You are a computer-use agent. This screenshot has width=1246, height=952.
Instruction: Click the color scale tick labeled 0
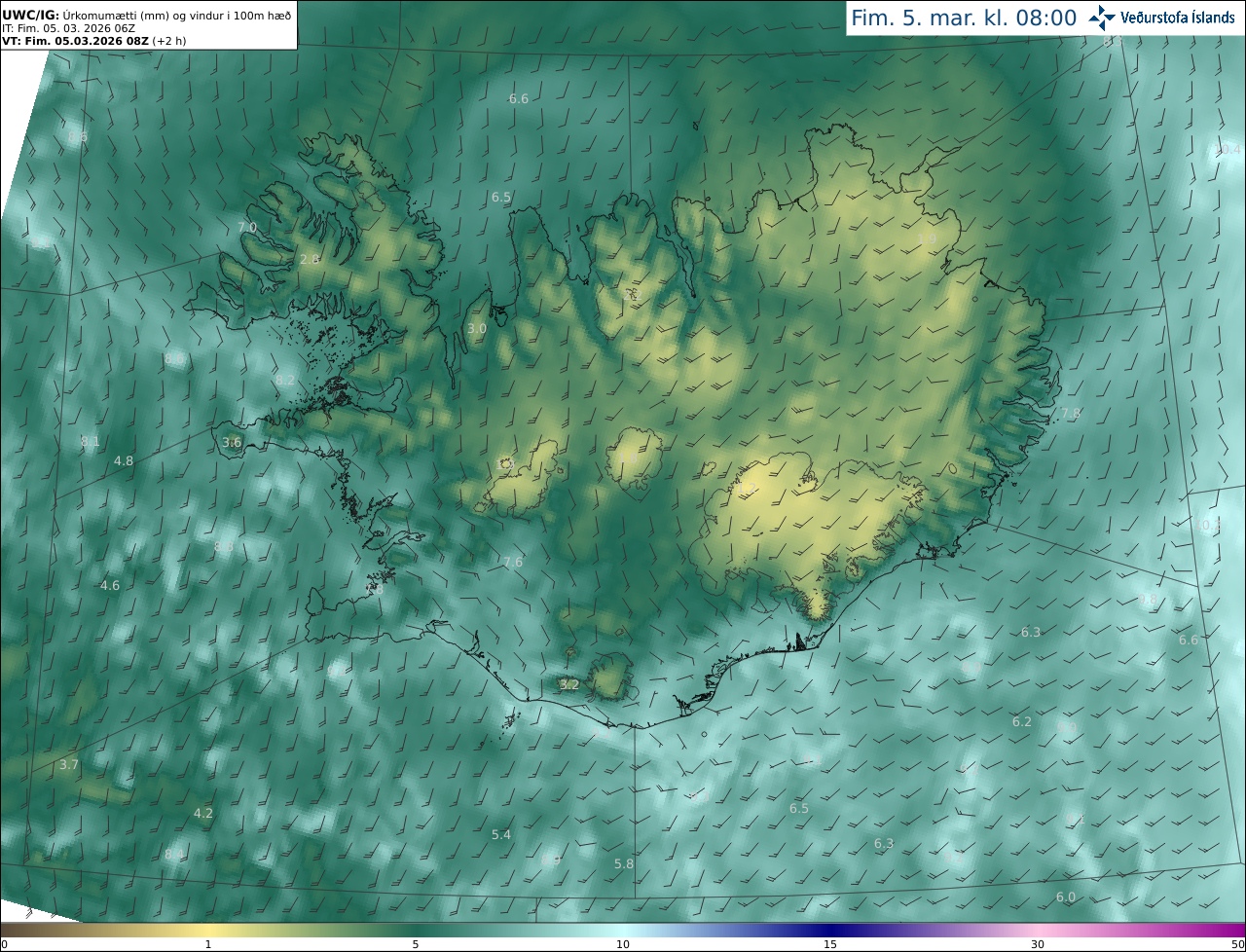coord(4,944)
